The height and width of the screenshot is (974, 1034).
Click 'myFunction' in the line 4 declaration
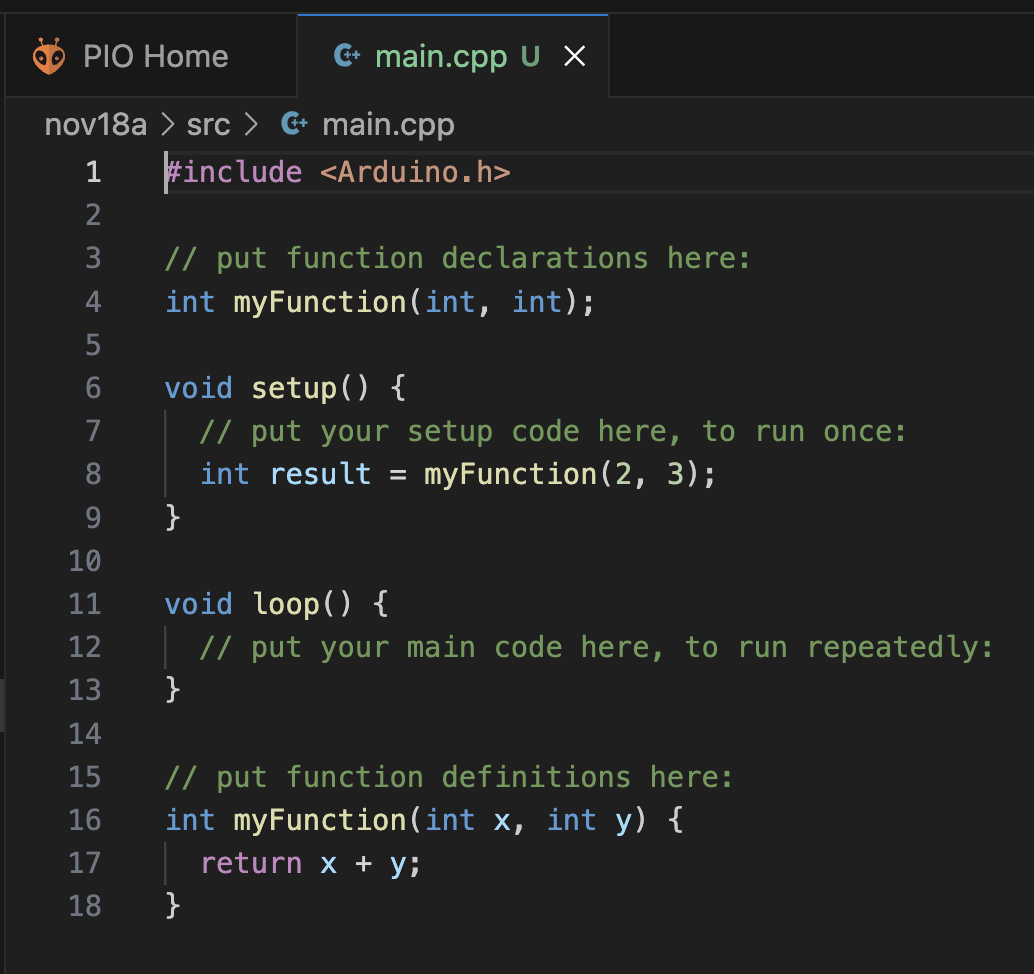320,302
